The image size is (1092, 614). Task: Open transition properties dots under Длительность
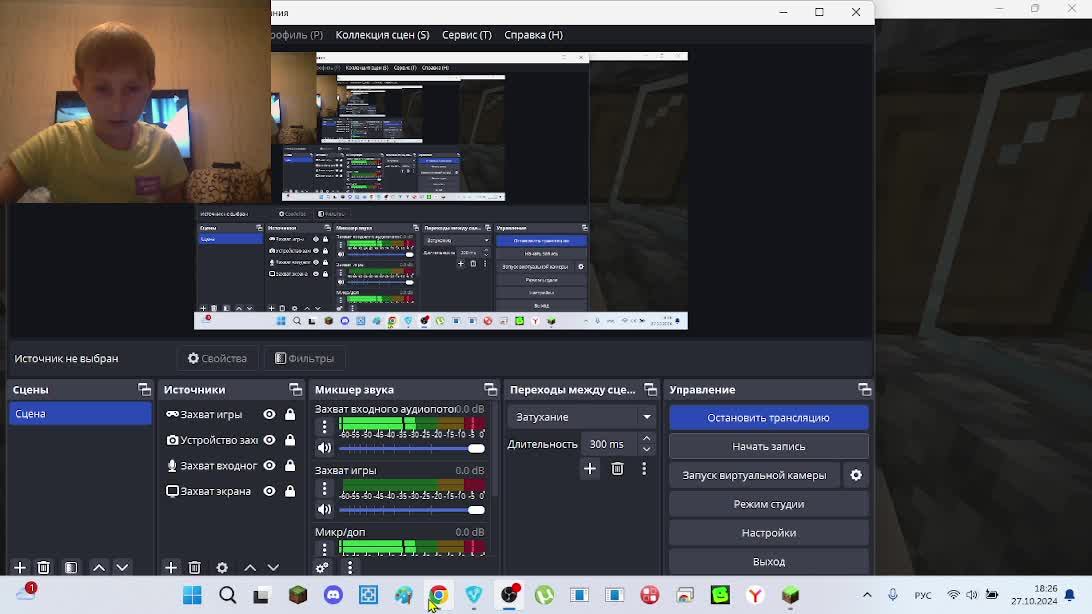coord(644,469)
